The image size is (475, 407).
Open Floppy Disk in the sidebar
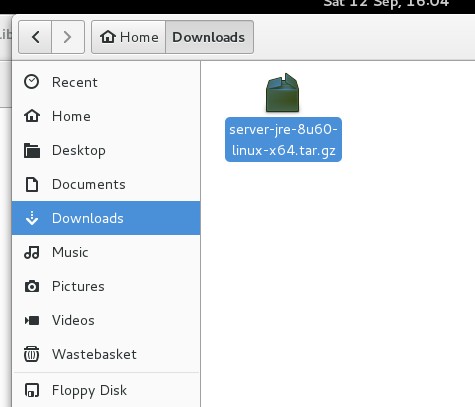[106, 390]
